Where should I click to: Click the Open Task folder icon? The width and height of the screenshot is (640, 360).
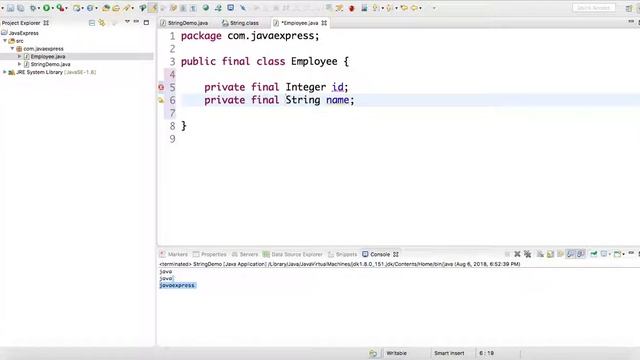coord(116,8)
